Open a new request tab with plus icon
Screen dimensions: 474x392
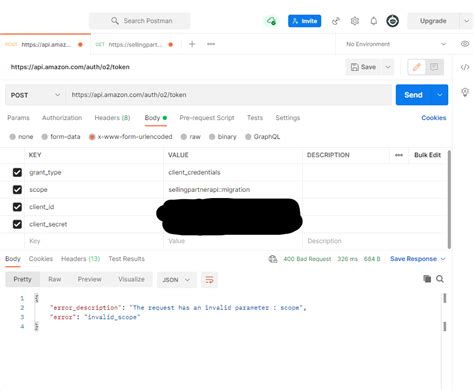pos(192,44)
